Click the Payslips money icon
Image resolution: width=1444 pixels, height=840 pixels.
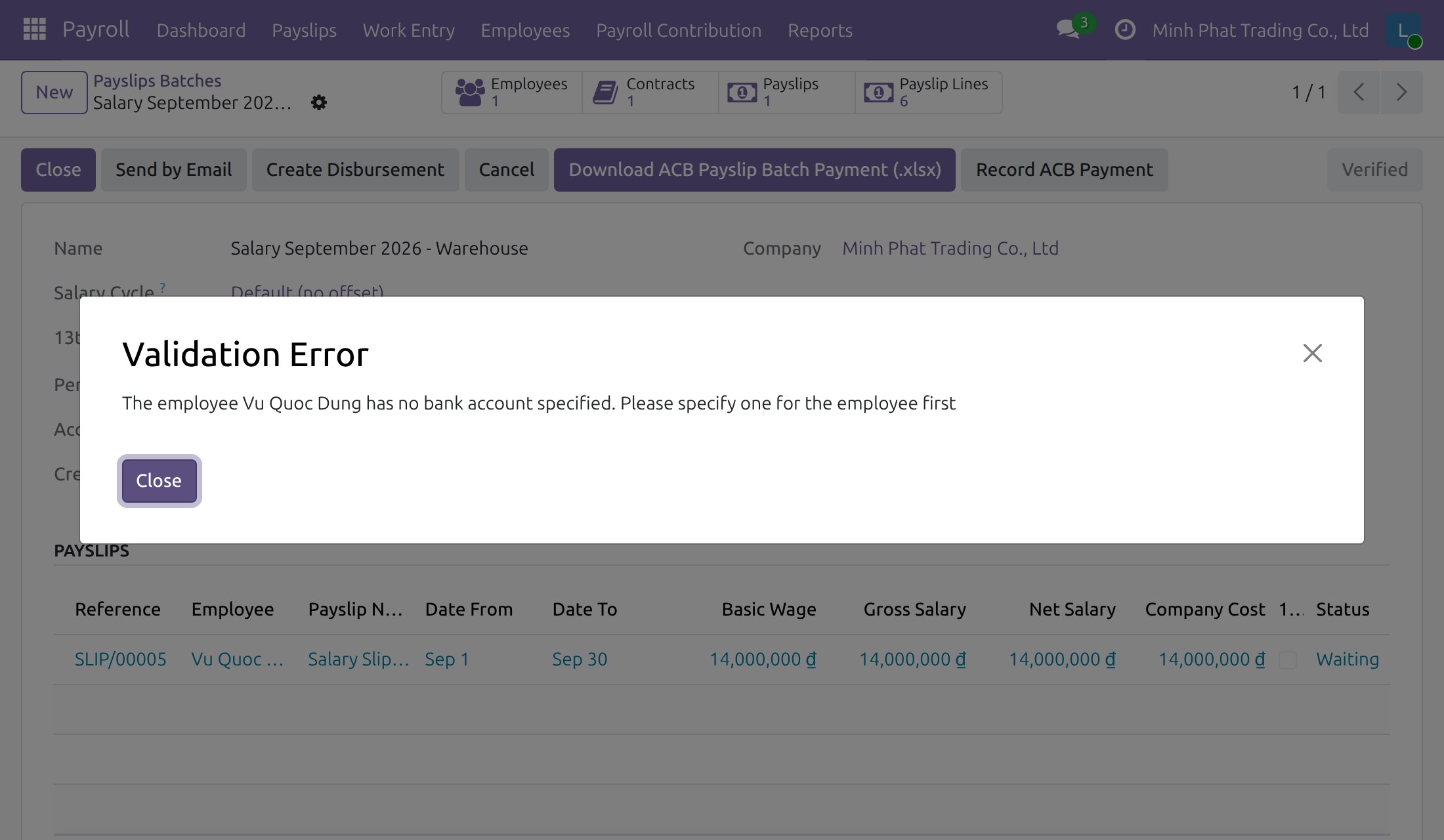tap(742, 93)
